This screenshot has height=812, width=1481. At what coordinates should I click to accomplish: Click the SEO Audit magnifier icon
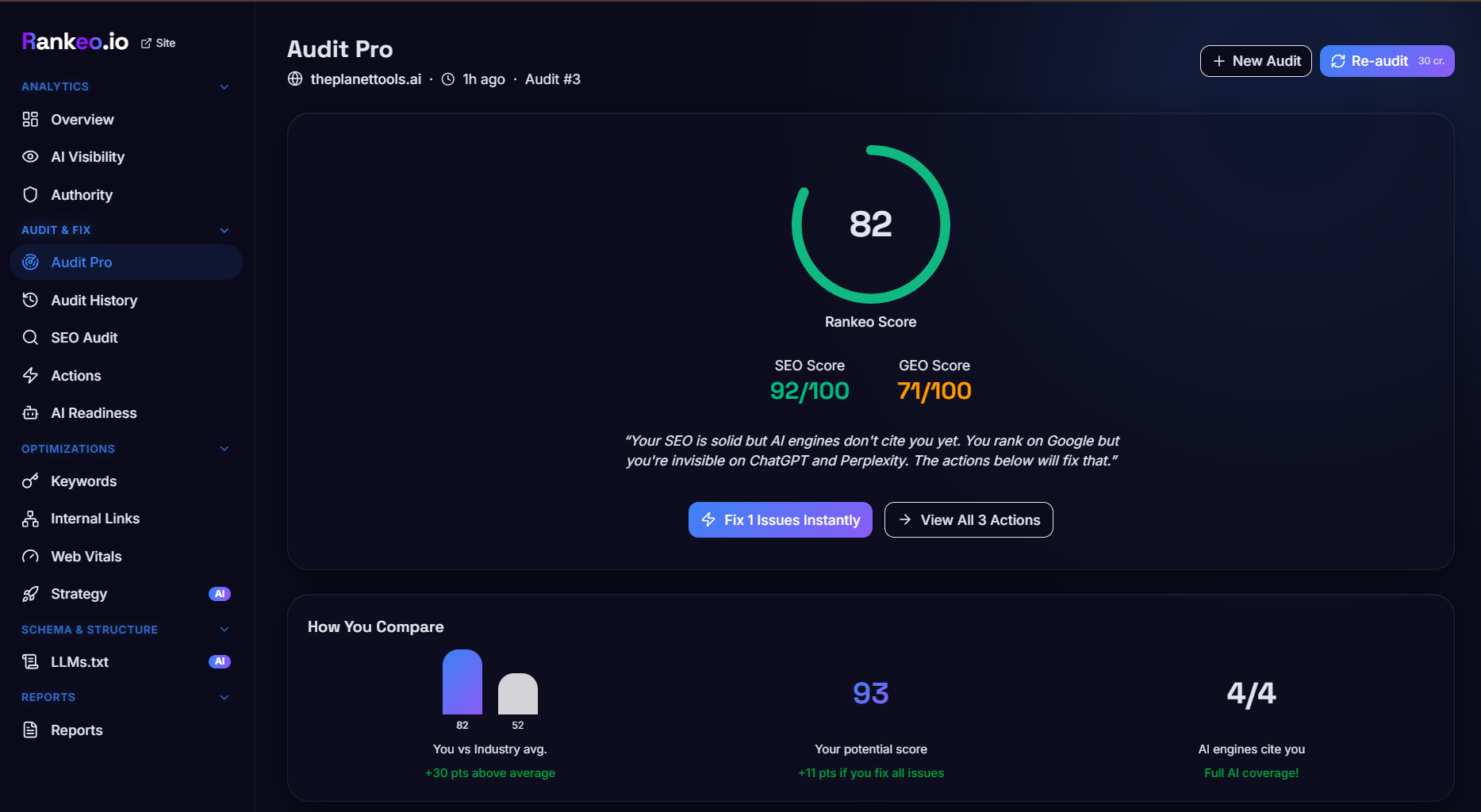30,338
